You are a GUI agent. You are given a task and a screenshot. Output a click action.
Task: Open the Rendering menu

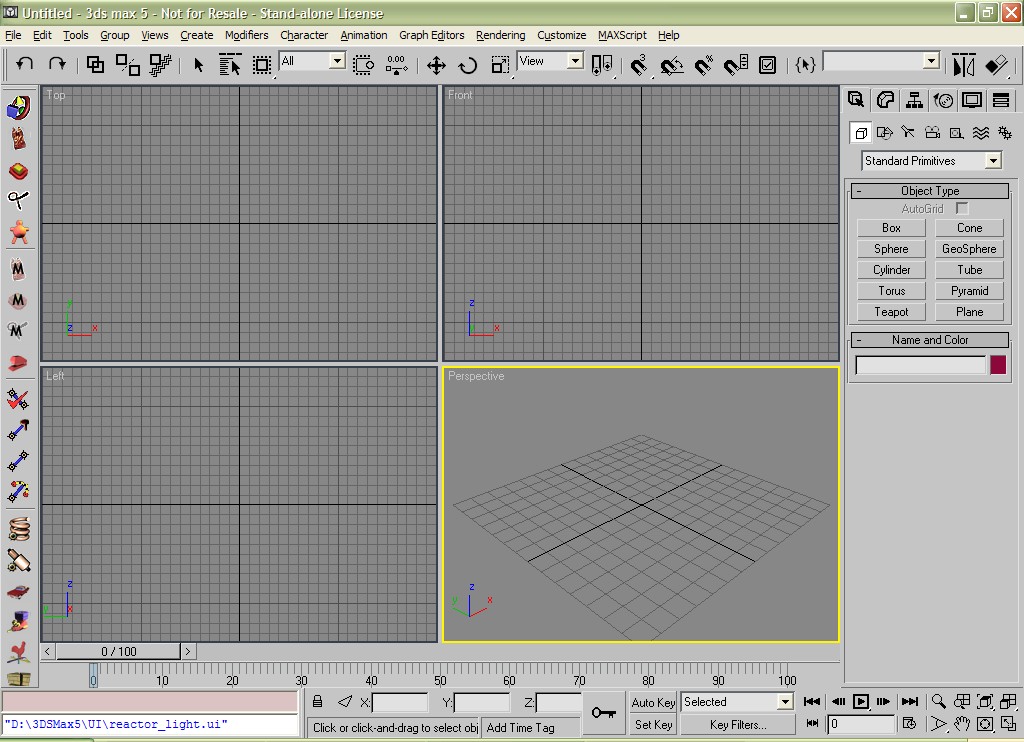(500, 35)
